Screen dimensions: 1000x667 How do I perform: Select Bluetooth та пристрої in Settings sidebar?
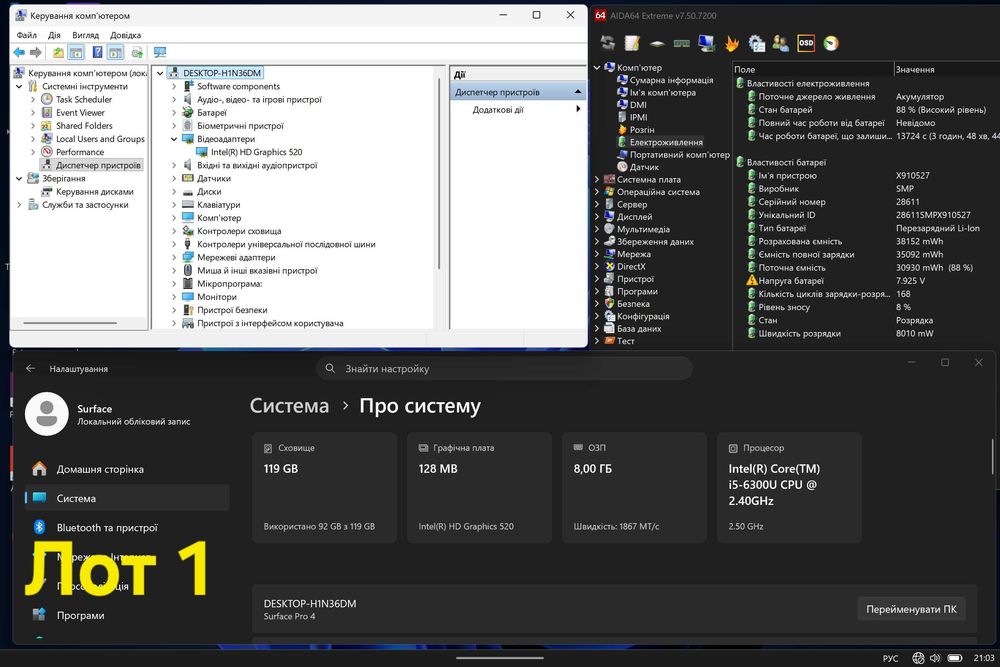(x=128, y=527)
